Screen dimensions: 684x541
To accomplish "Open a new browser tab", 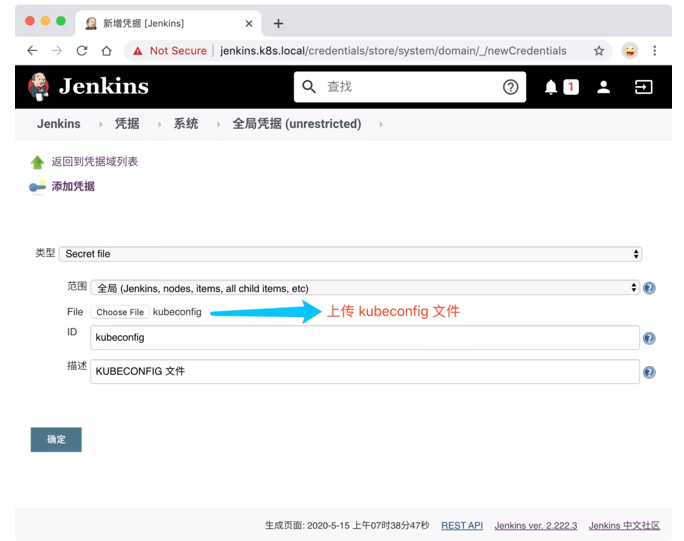I will (278, 23).
